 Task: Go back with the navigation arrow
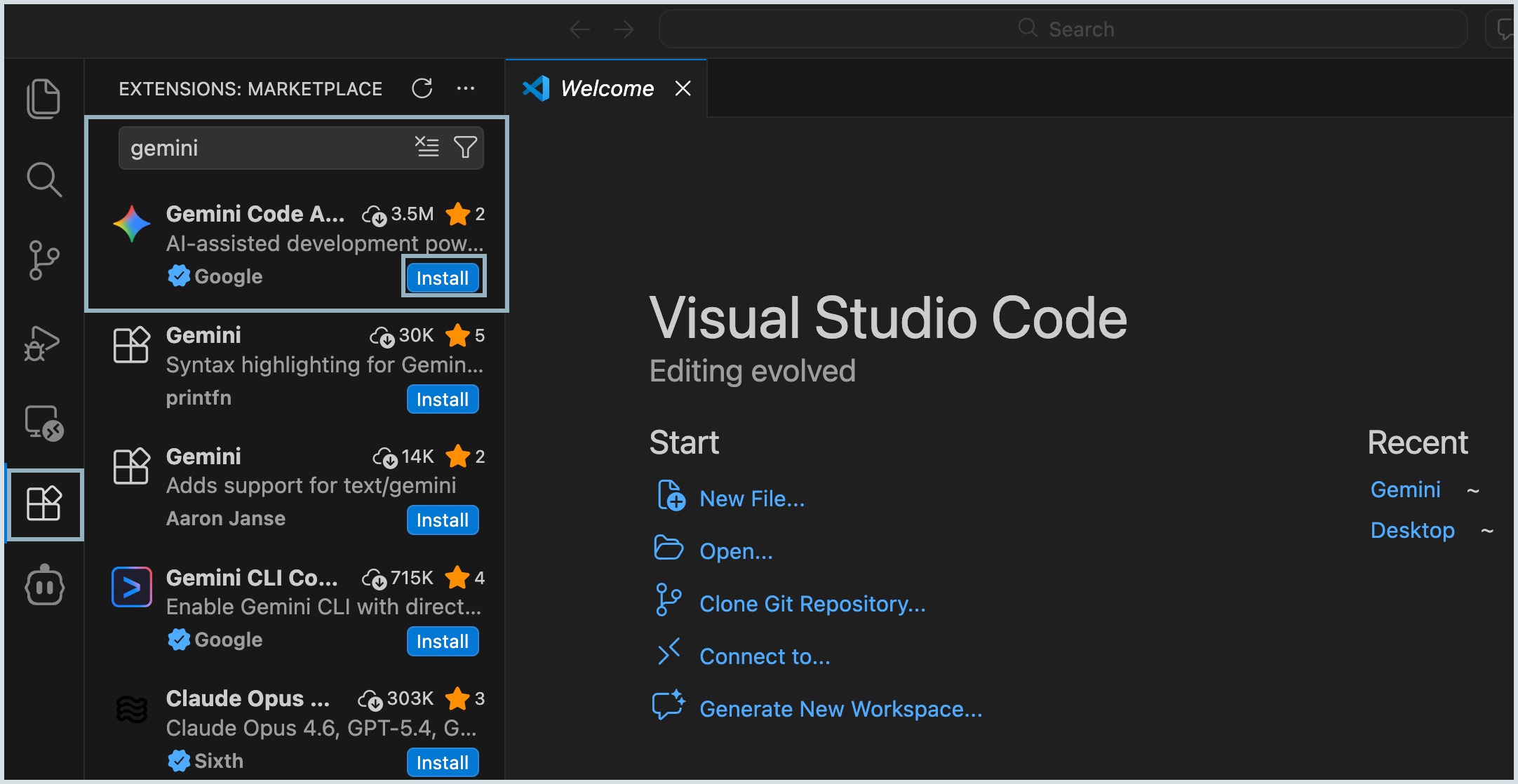pyautogui.click(x=579, y=29)
